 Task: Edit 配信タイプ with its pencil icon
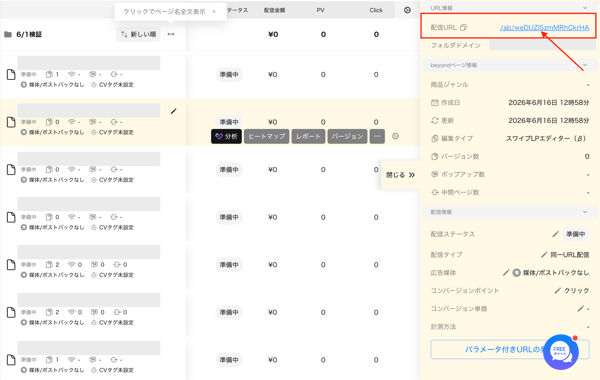[544, 254]
